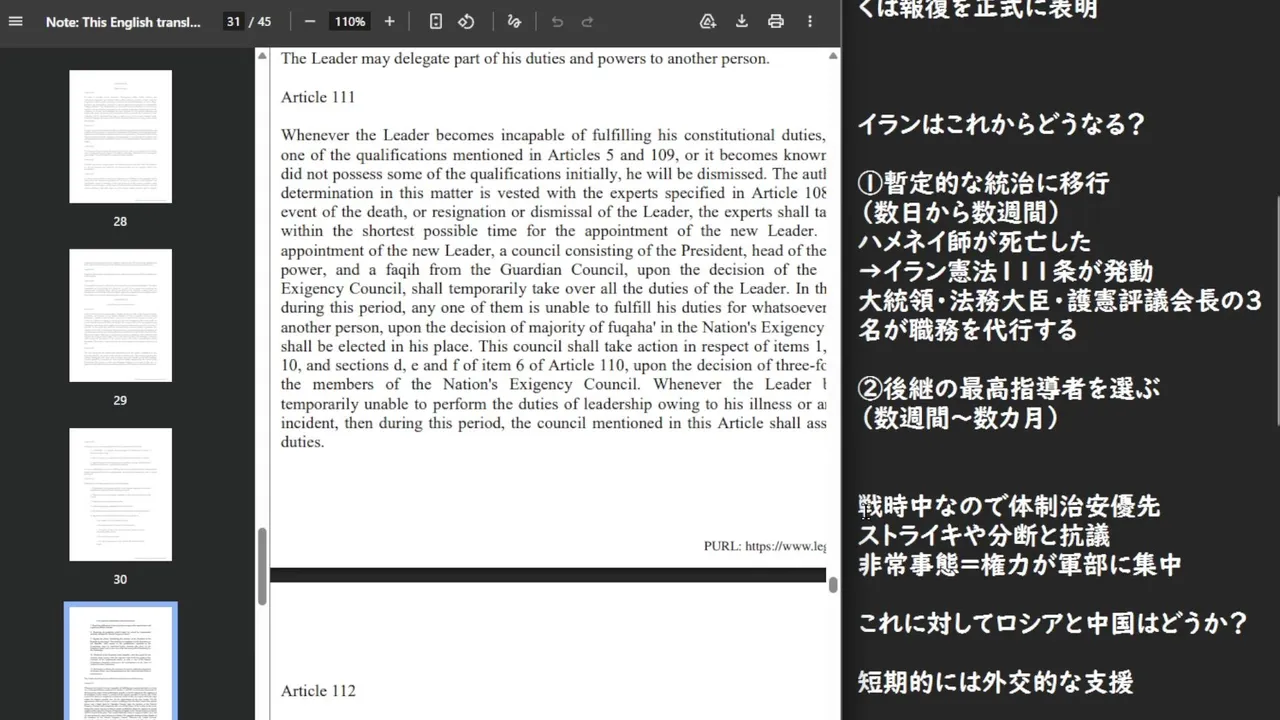Click the '短期的には外交的な支援' line
This screenshot has width=1280, height=720.
coord(996,682)
